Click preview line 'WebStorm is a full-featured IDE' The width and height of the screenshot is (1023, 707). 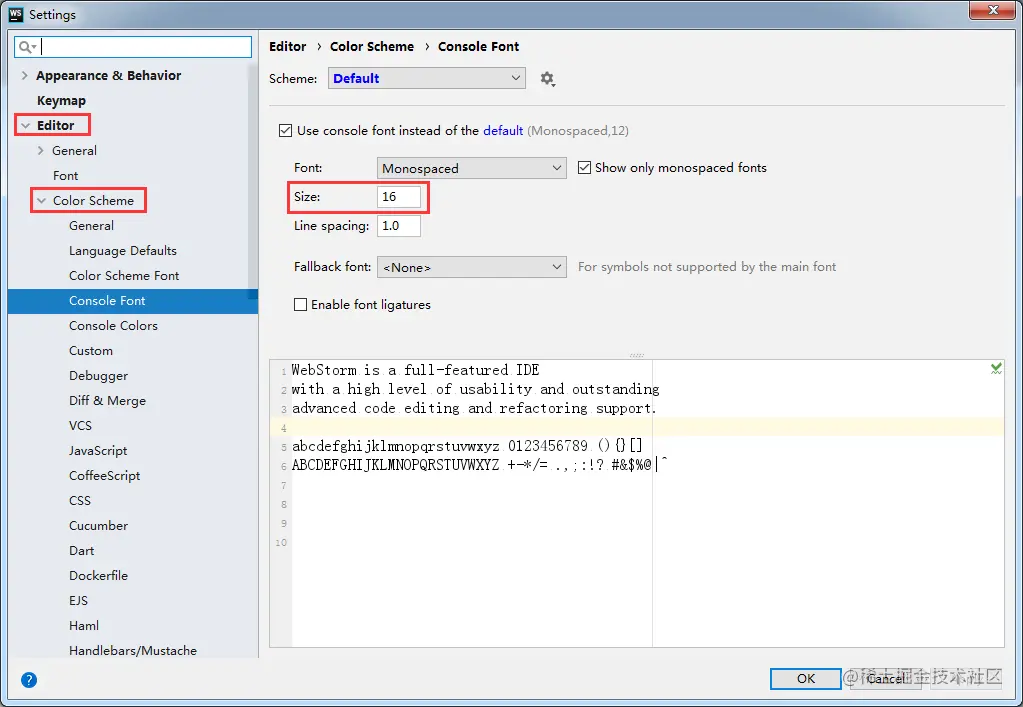416,370
